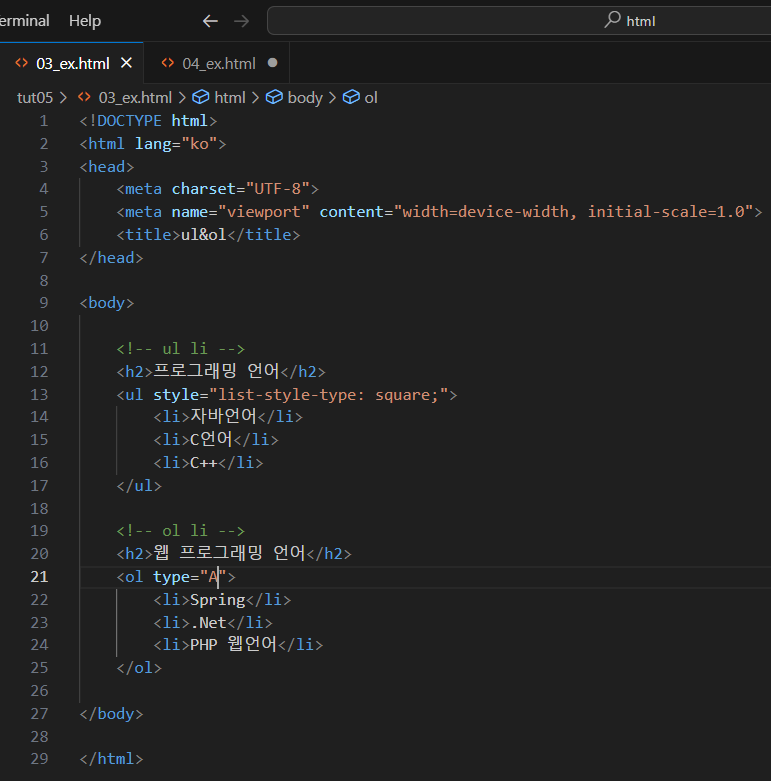This screenshot has height=781, width=771.
Task: Click the lang="ko" attribute
Action: [176, 144]
